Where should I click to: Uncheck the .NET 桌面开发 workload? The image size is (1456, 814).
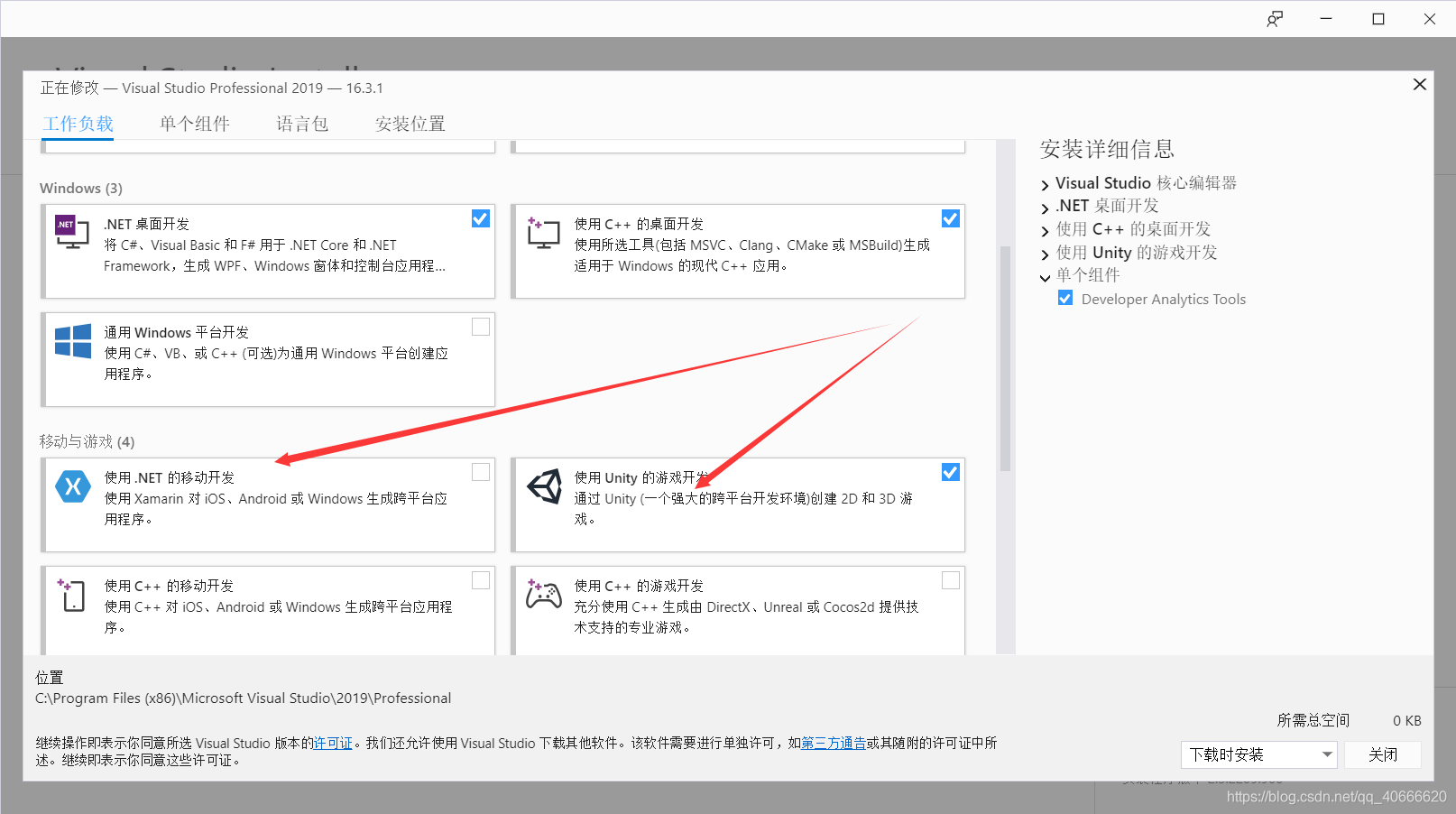coord(481,218)
